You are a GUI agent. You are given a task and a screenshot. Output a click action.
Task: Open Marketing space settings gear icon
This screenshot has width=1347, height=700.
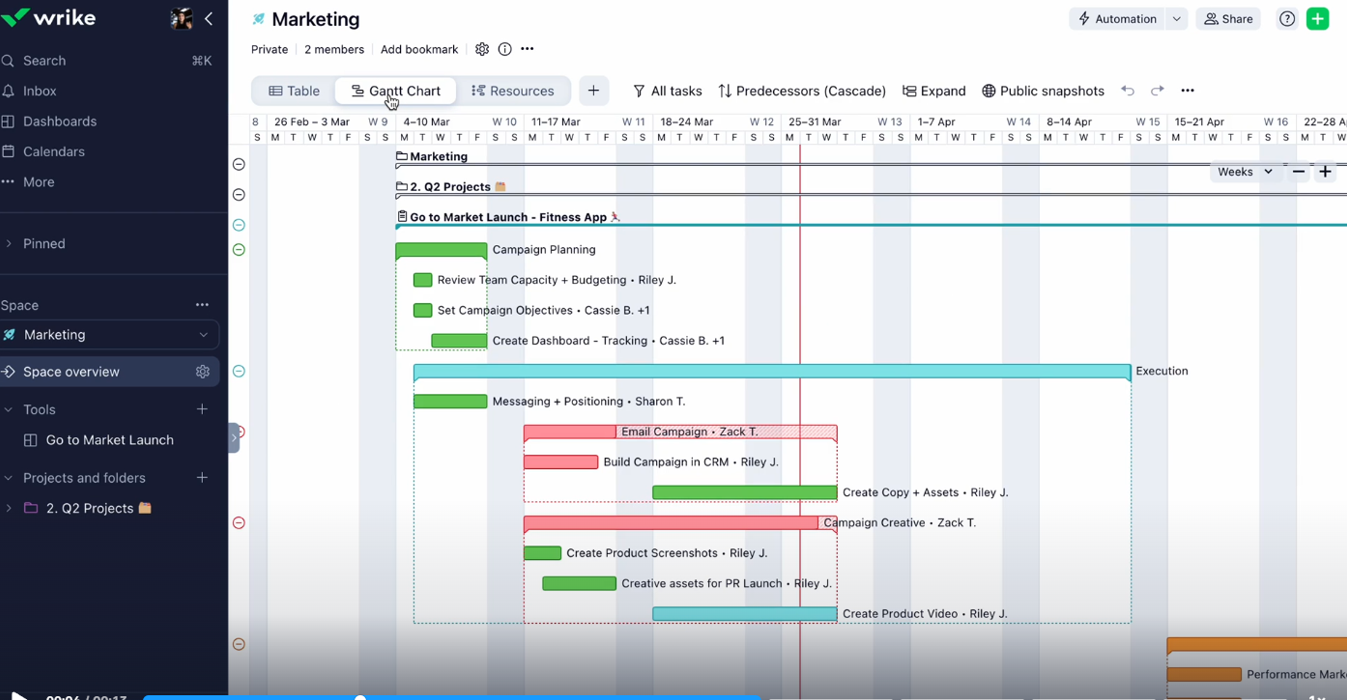(x=482, y=49)
